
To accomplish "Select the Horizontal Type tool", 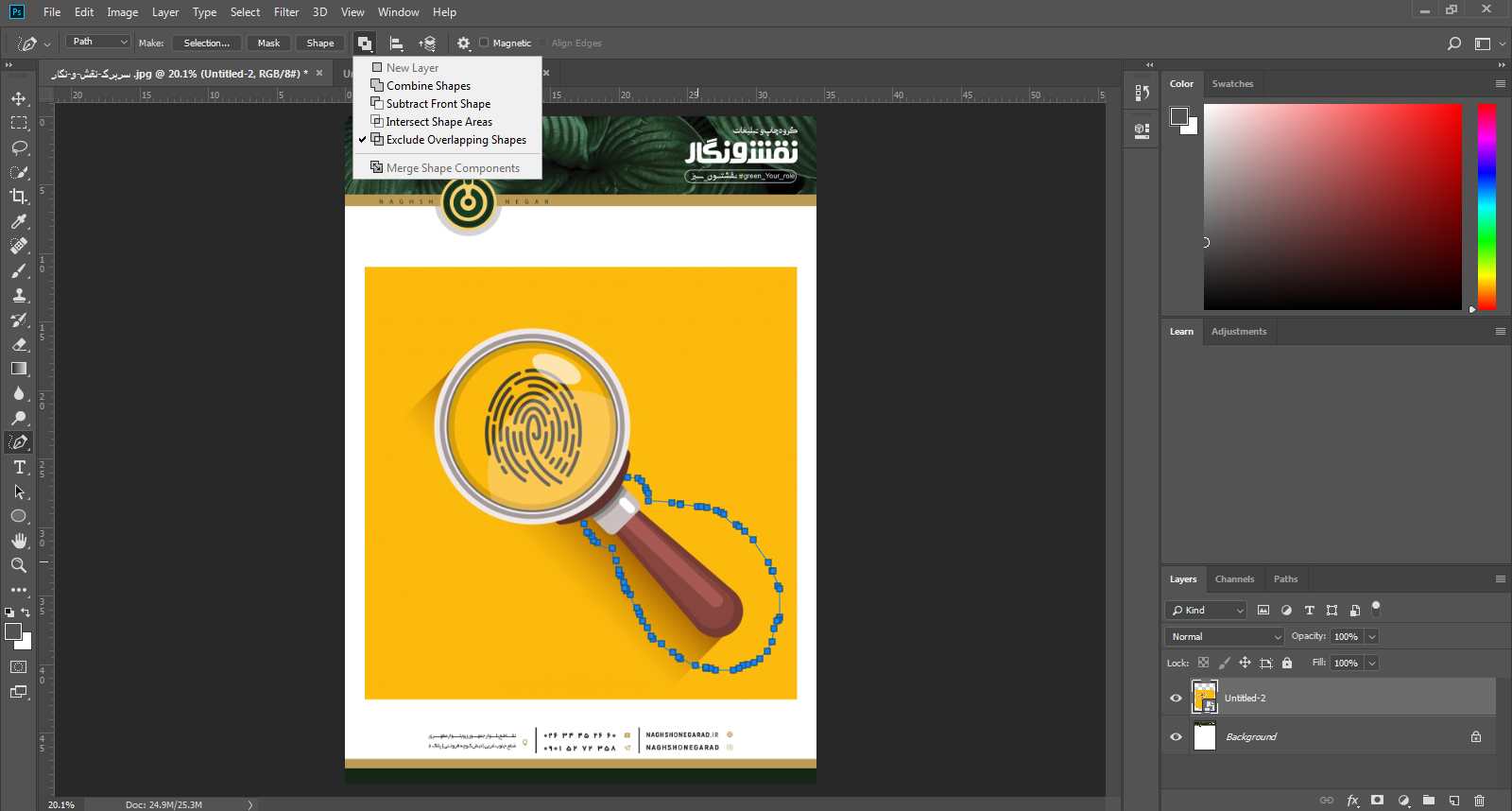I will (19, 467).
